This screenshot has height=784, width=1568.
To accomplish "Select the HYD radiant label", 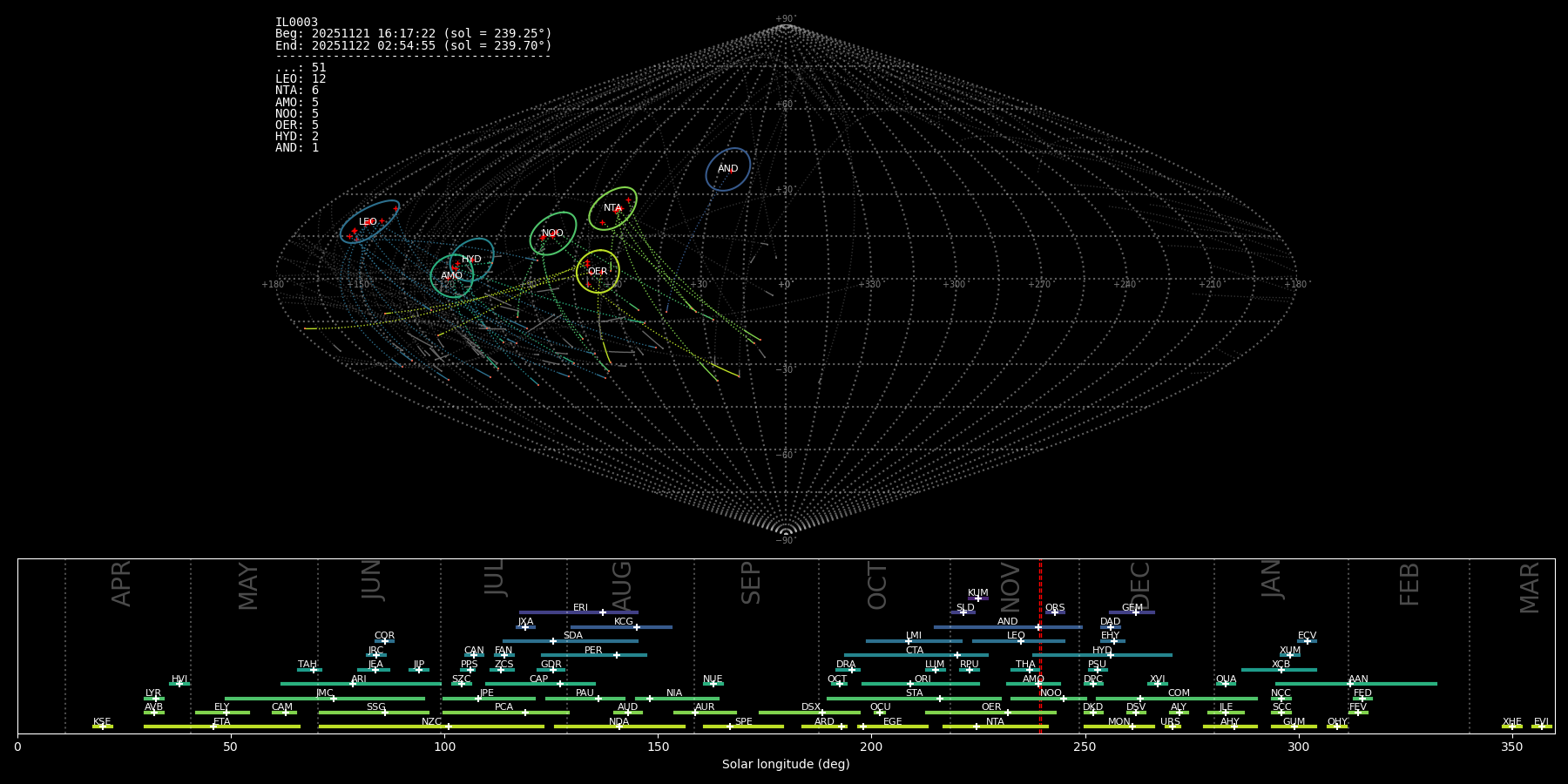I will [471, 260].
